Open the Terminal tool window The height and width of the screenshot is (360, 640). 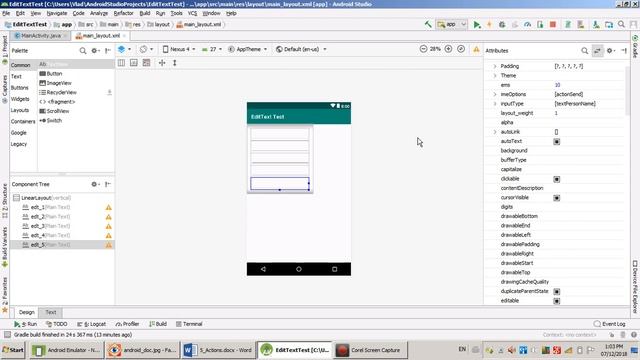[x=189, y=324]
